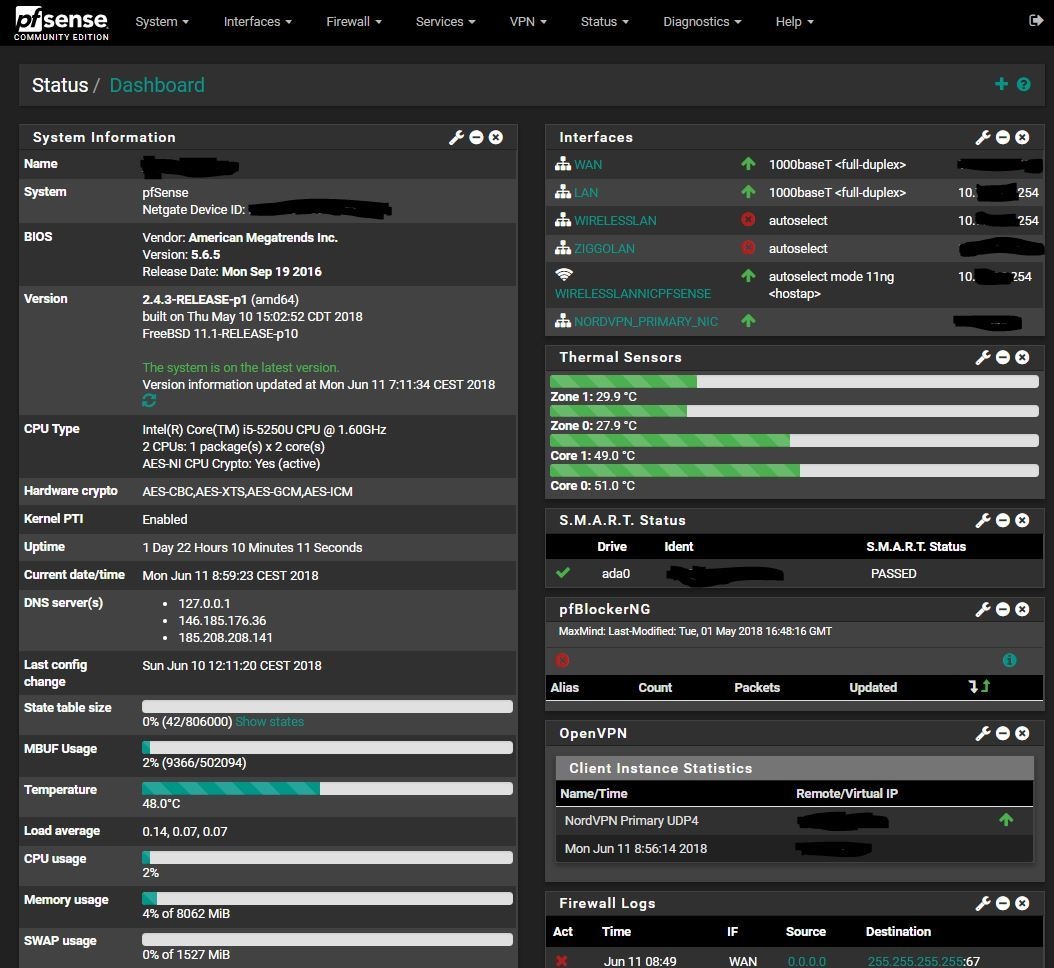Image resolution: width=1054 pixels, height=968 pixels.
Task: Open WIRELESSLANNICPFSENSE interface link
Action: pyautogui.click(x=633, y=294)
